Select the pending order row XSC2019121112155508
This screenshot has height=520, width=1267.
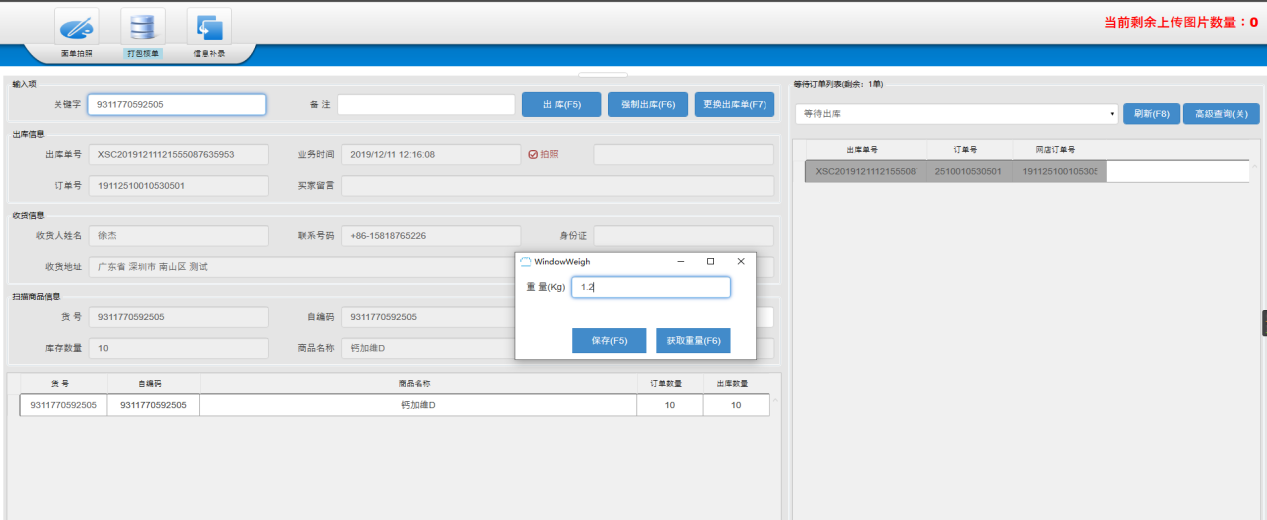[866, 172]
